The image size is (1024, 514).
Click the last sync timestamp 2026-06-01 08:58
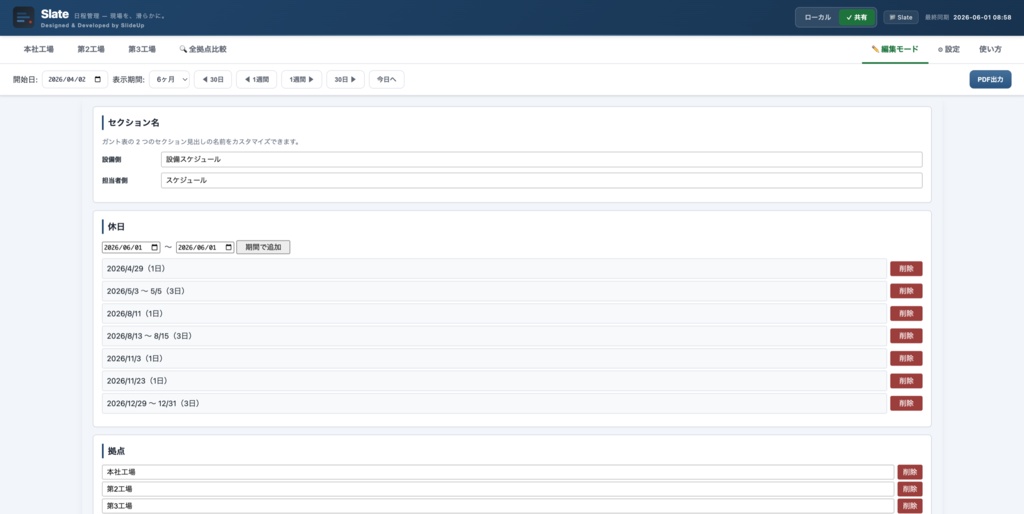(982, 18)
